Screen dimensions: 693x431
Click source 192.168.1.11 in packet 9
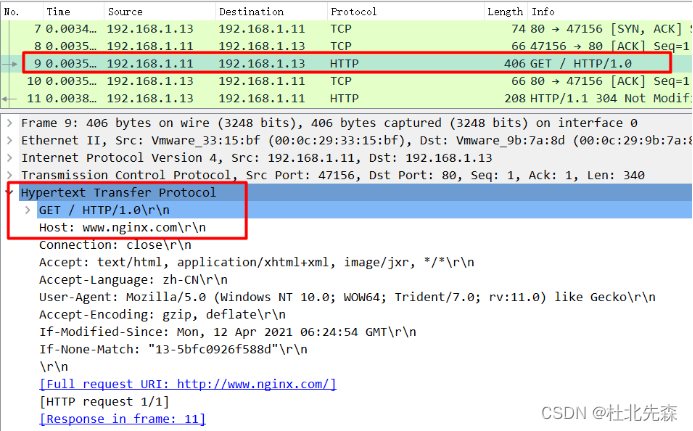coord(150,64)
